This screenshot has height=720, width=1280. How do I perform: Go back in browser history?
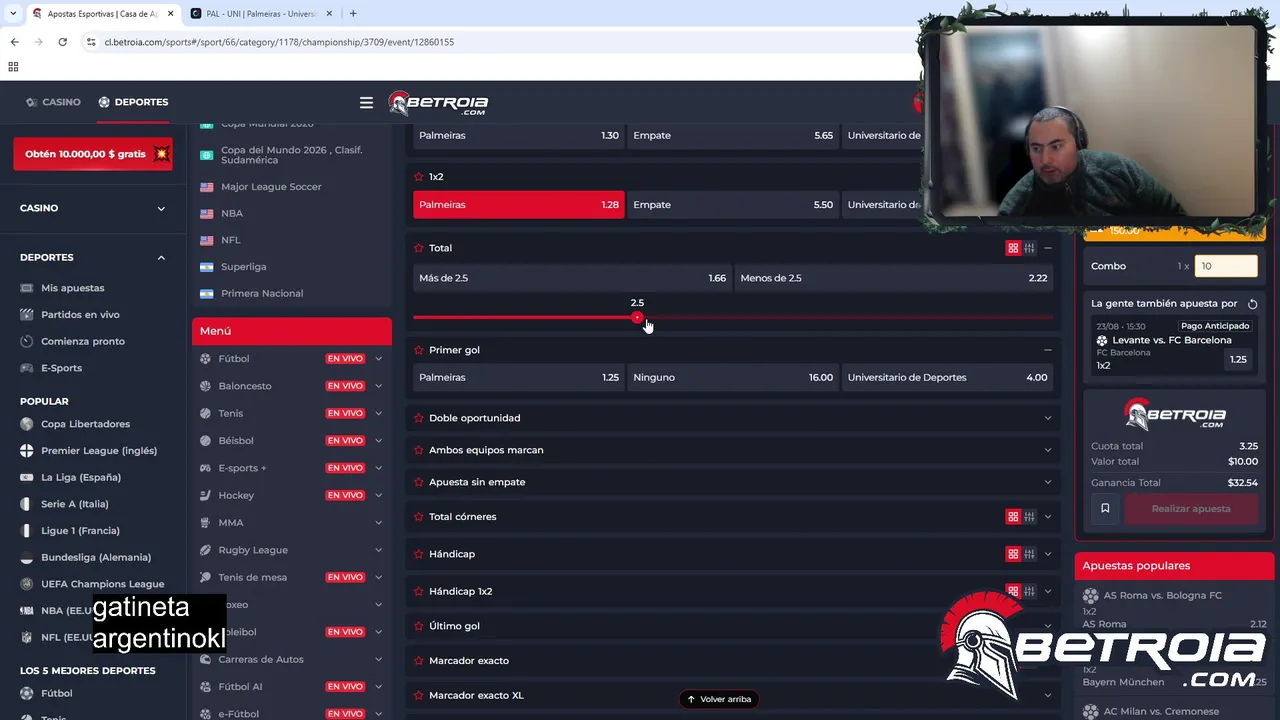14,42
